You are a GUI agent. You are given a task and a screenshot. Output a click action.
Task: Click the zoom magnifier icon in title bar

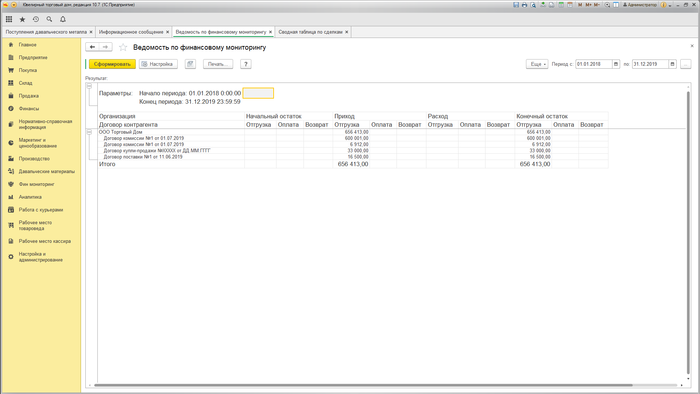pos(607,5)
